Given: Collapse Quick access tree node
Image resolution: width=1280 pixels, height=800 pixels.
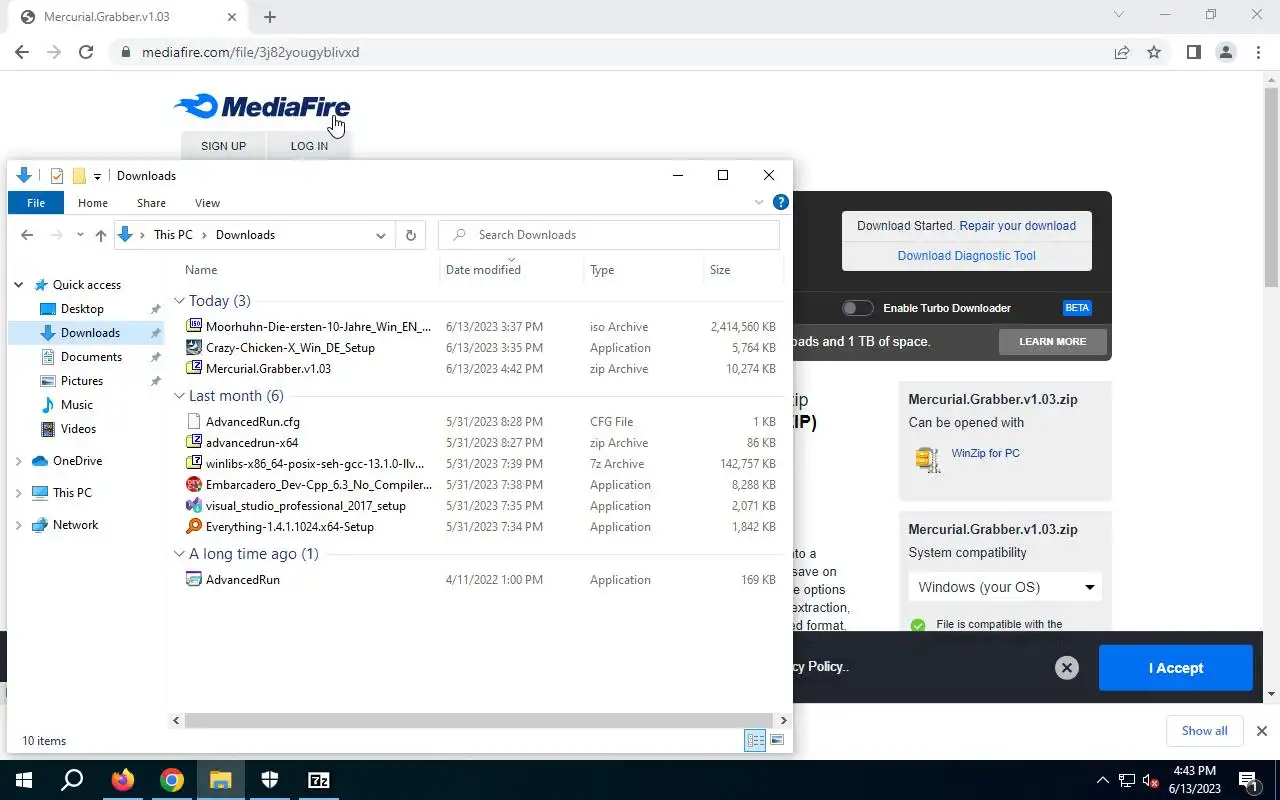Looking at the screenshot, I should click(x=18, y=285).
